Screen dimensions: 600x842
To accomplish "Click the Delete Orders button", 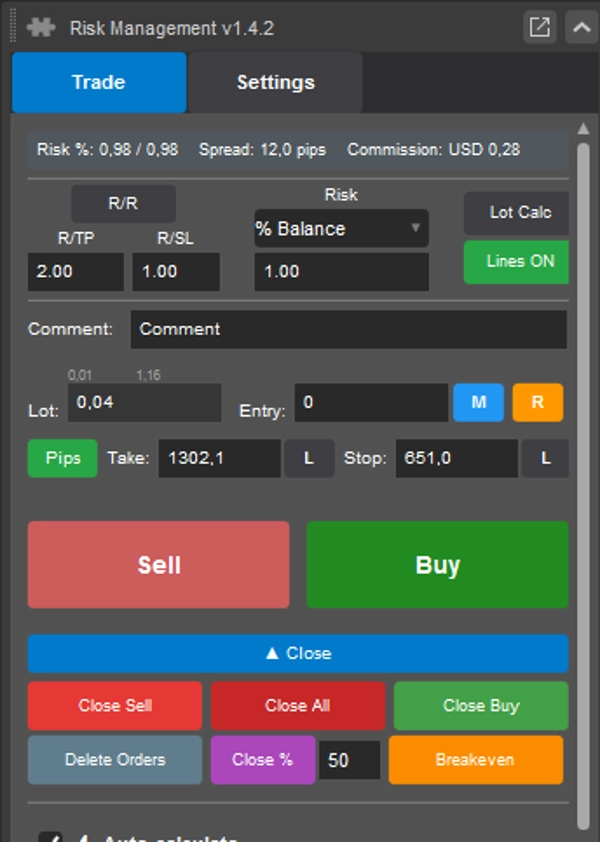I will coord(115,760).
